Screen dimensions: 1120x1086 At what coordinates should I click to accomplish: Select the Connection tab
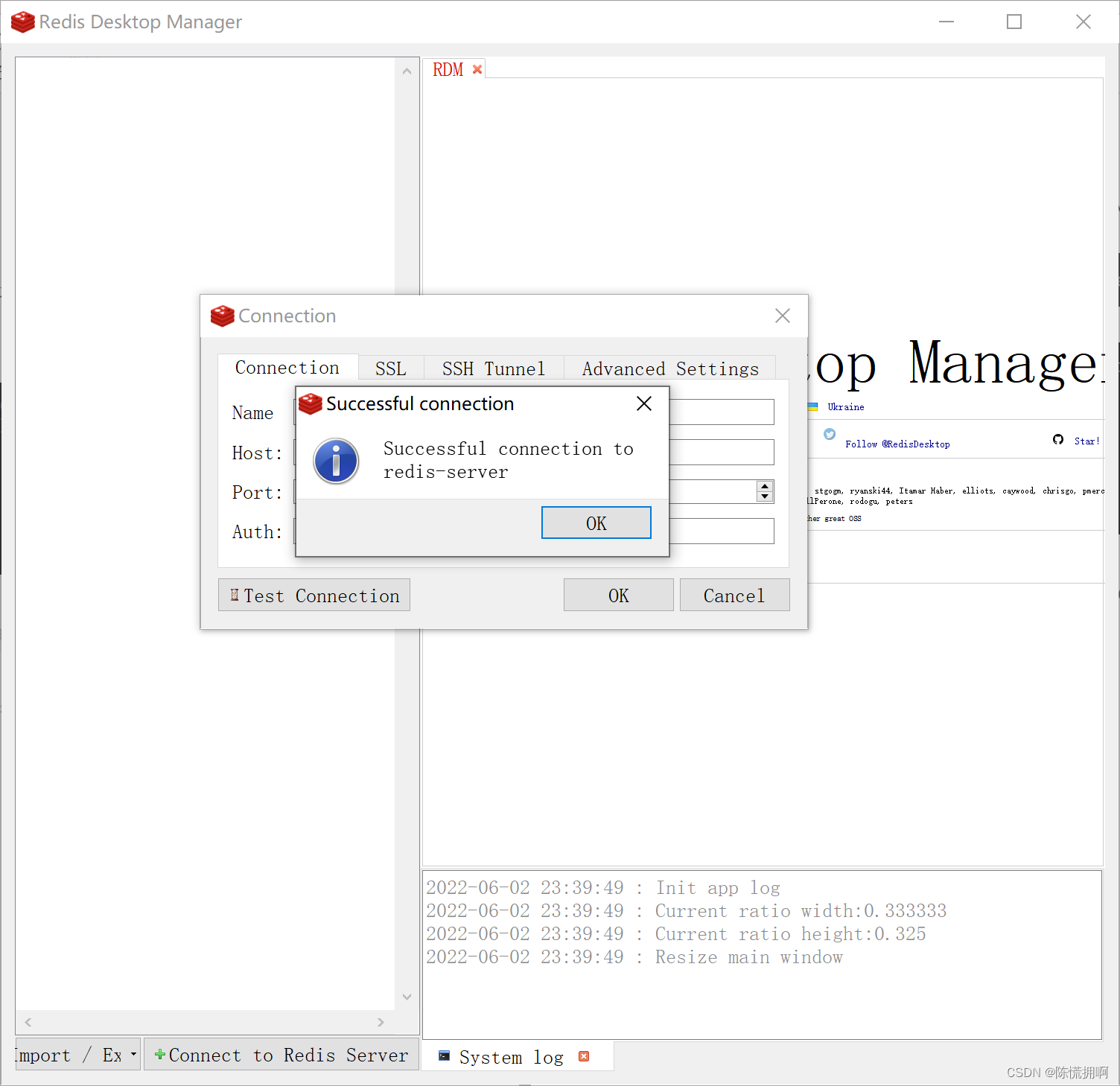[x=287, y=367]
